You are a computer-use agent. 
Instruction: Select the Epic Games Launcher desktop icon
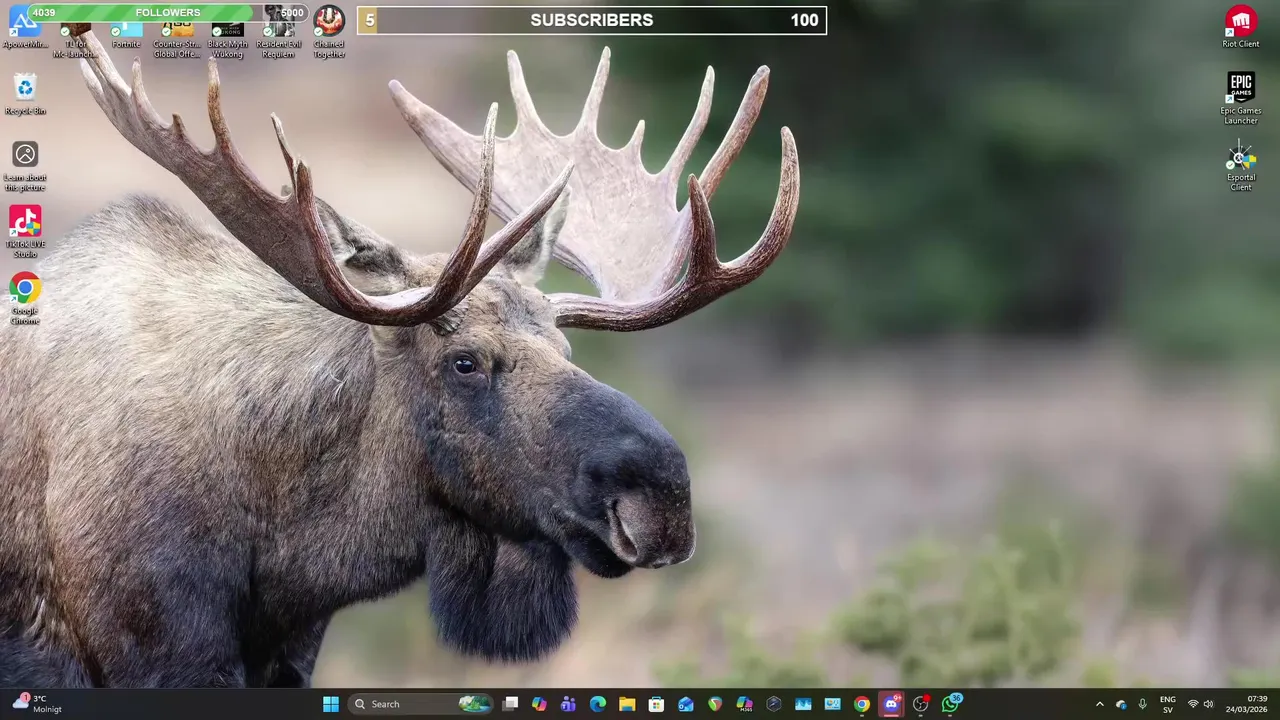pyautogui.click(x=1241, y=98)
